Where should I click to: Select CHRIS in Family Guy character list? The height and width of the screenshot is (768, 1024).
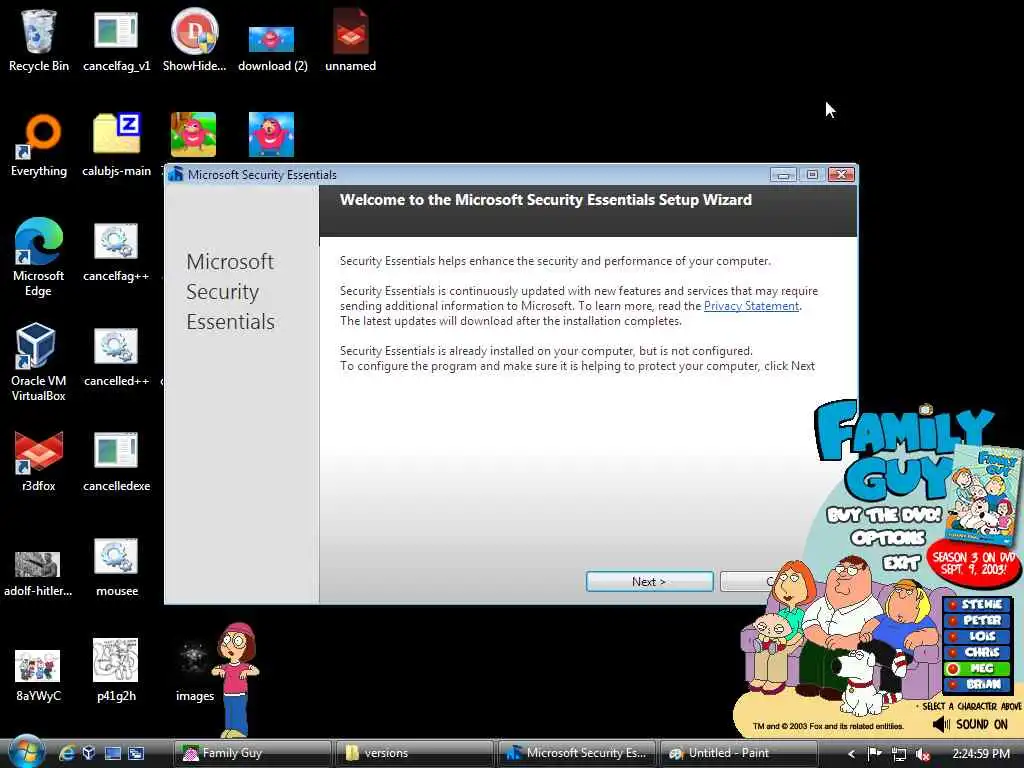coord(977,652)
